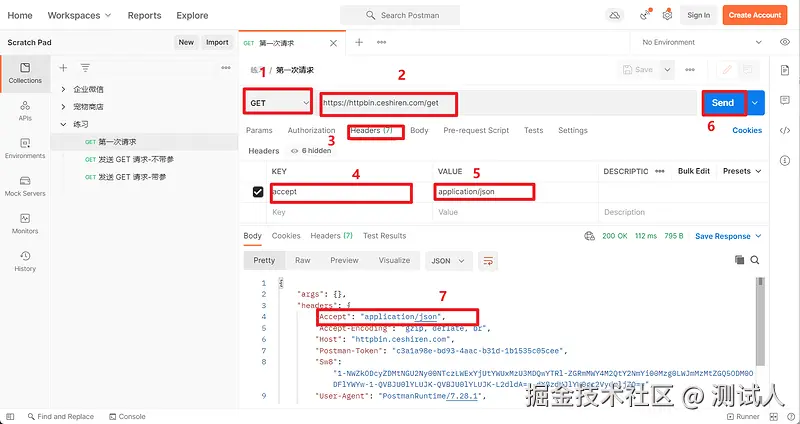This screenshot has height=424, width=800.
Task: Open the code snippet icon in right sidebar
Action: click(x=785, y=131)
